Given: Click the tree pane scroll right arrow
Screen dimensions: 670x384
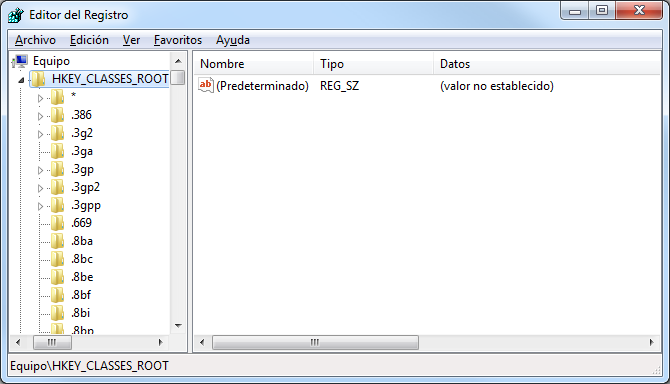Looking at the screenshot, I should (161, 342).
